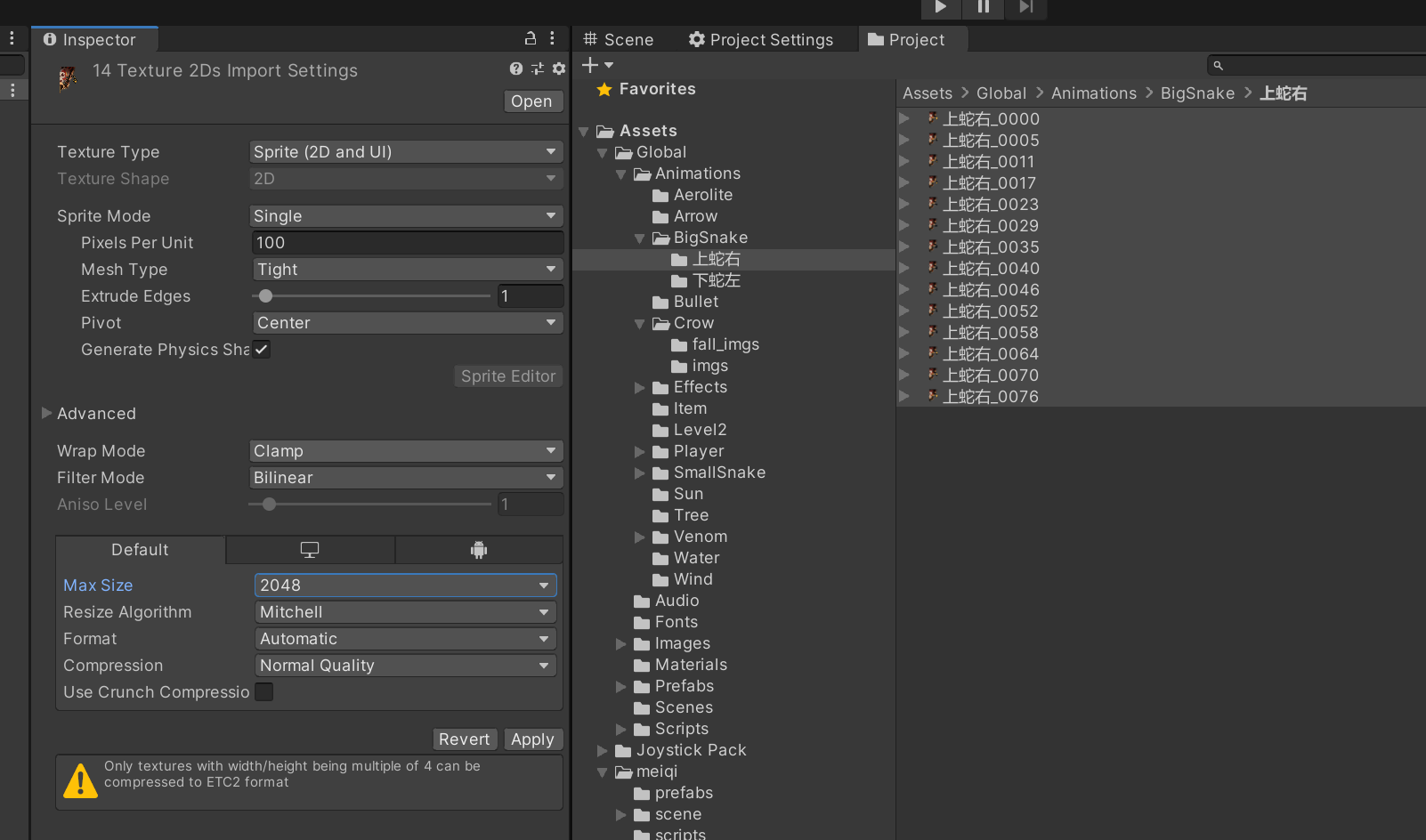
Task: Enable Use Crunch Compression checkbox
Action: tap(264, 692)
